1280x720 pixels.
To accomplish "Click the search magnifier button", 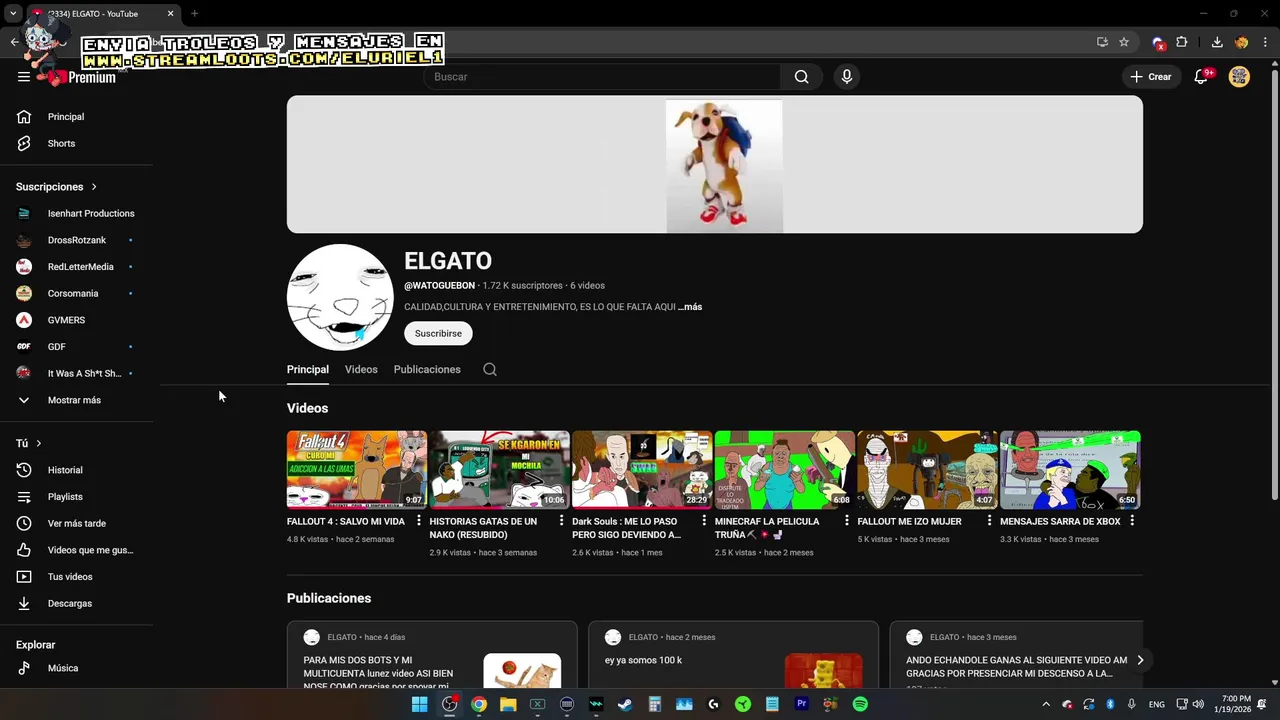I will click(801, 77).
